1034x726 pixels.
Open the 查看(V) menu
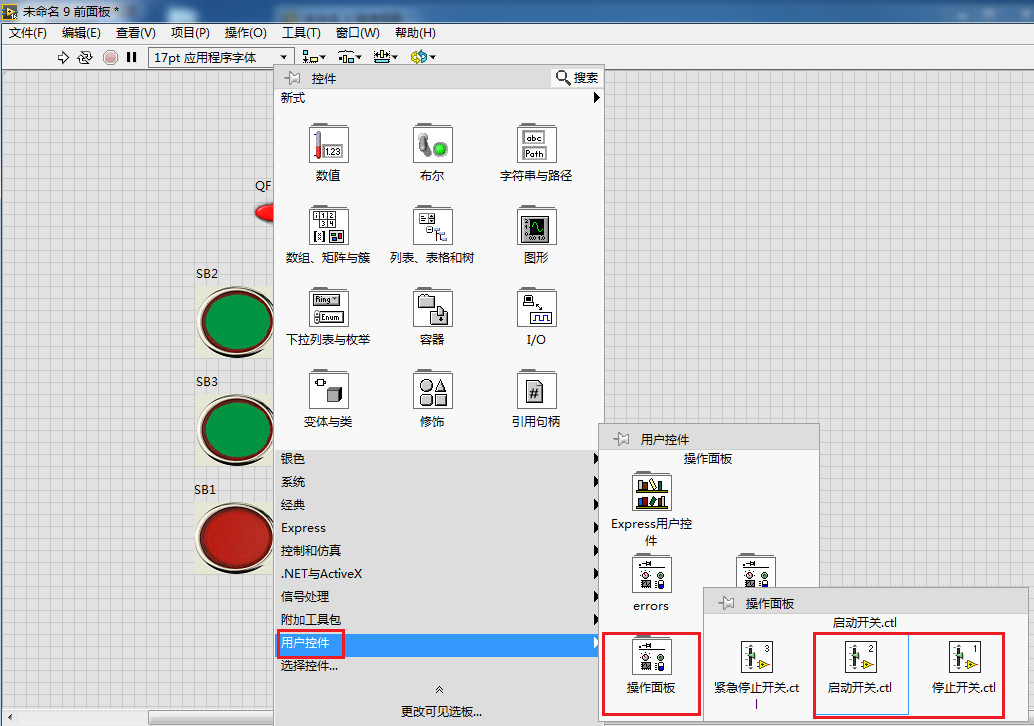tap(136, 32)
